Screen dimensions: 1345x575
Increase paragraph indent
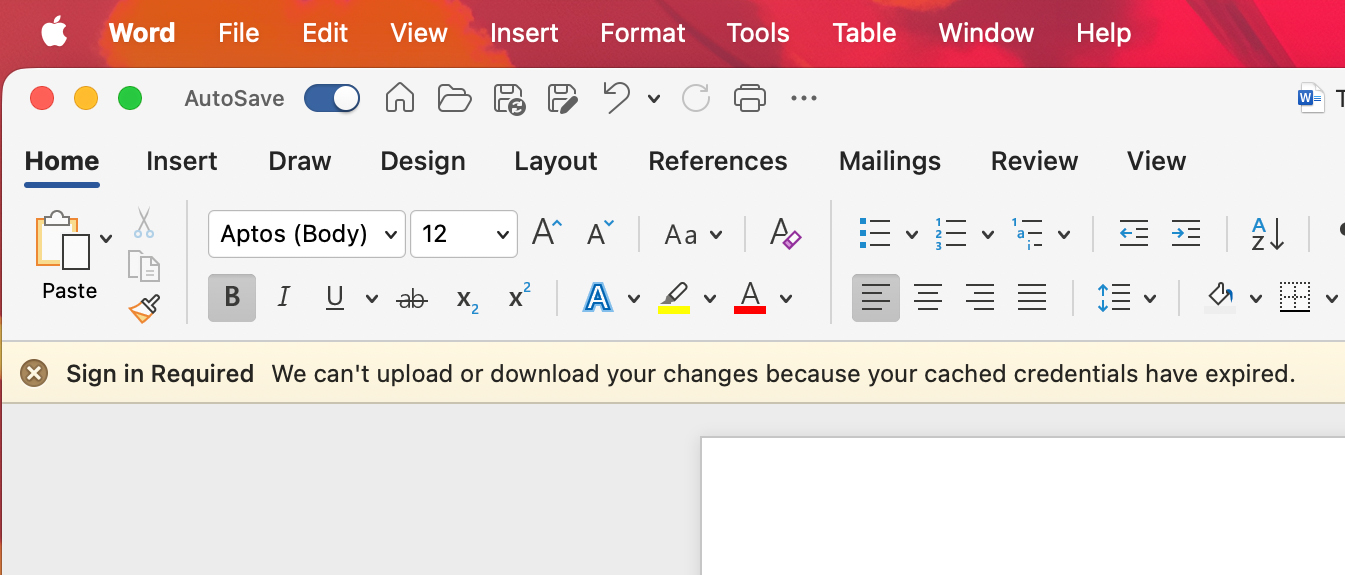coord(1185,234)
